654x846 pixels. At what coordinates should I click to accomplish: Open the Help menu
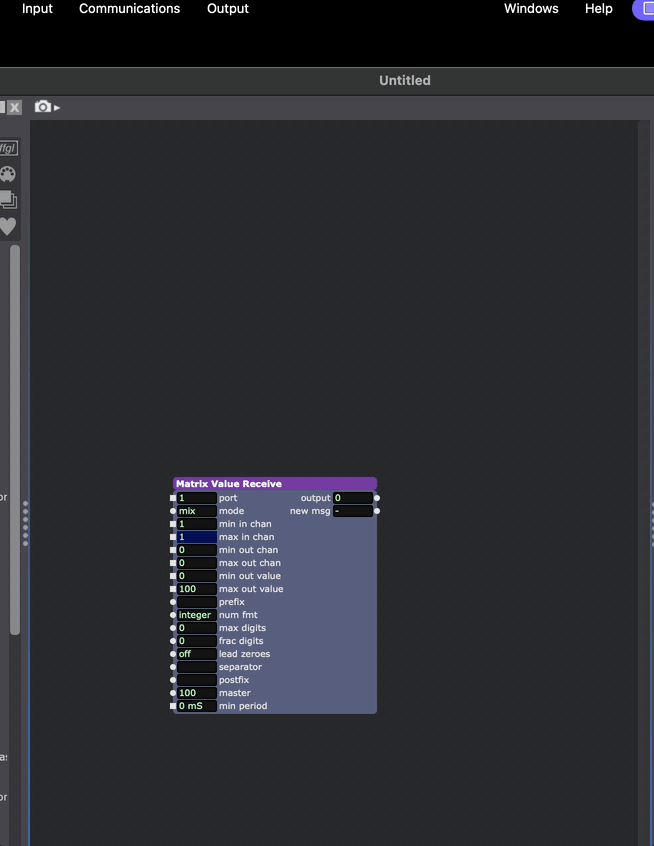[x=599, y=9]
